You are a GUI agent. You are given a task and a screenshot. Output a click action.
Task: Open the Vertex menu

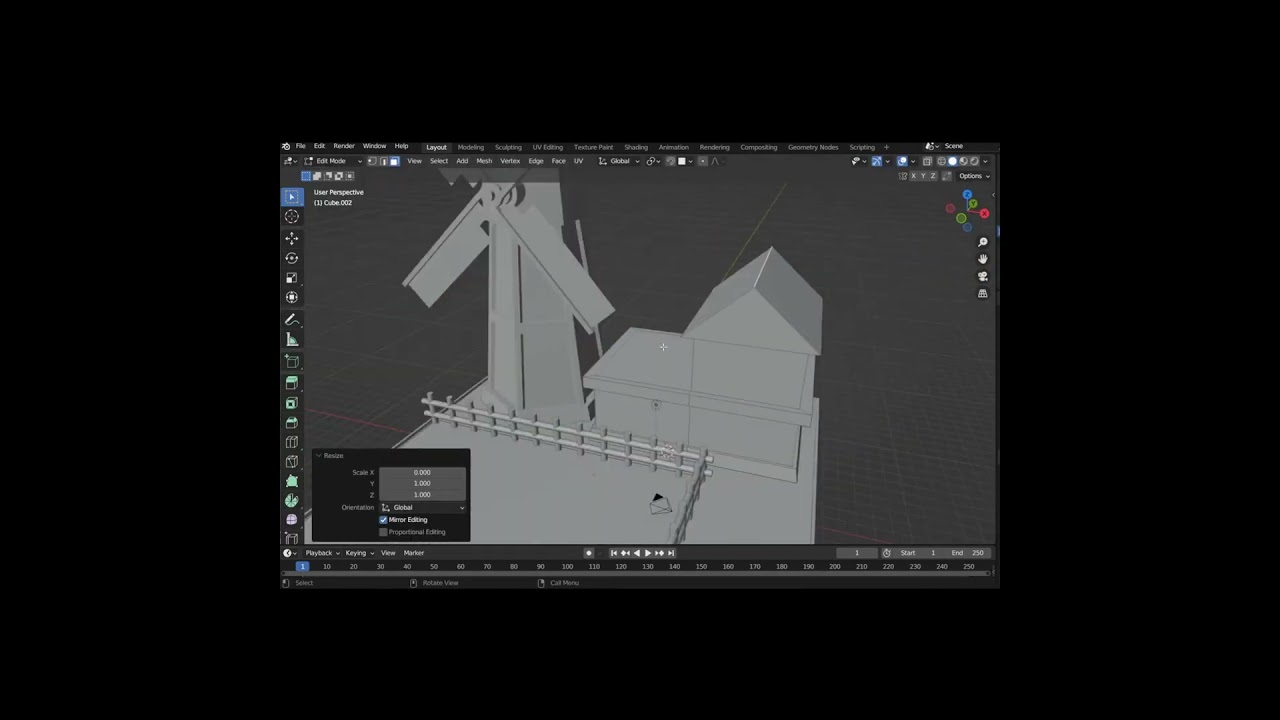510,161
